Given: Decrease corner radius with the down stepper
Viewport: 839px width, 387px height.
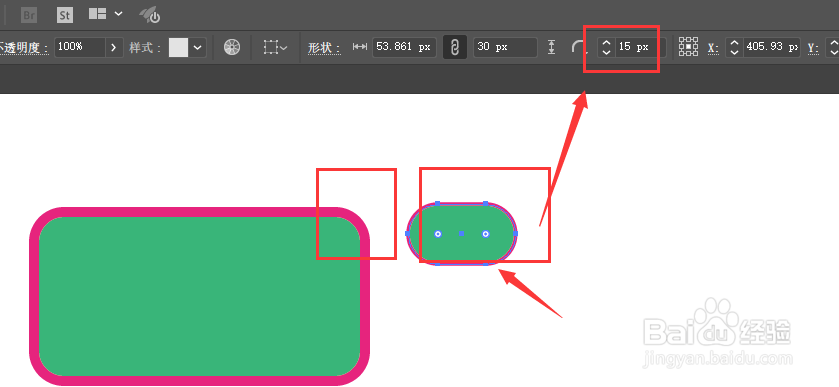Looking at the screenshot, I should tap(606, 52).
